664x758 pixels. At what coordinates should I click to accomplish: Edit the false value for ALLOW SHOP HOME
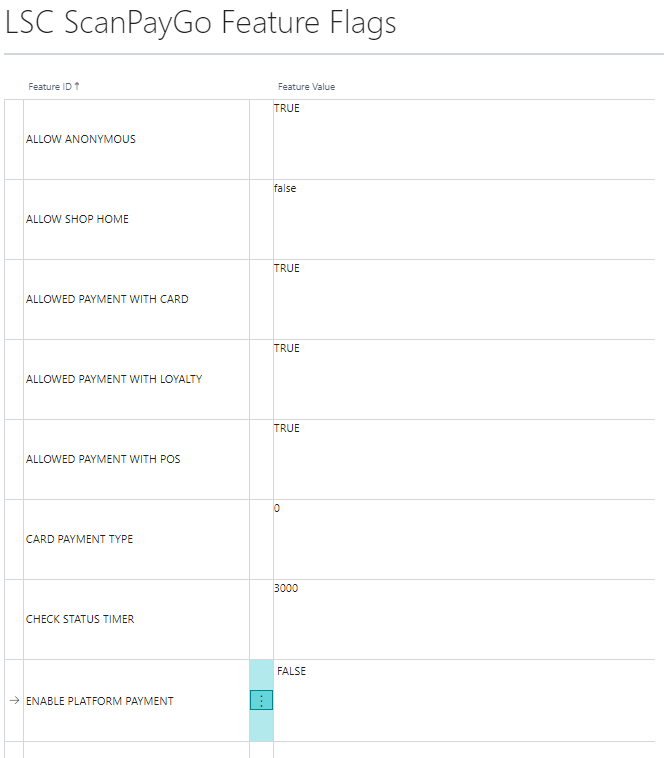(x=285, y=188)
